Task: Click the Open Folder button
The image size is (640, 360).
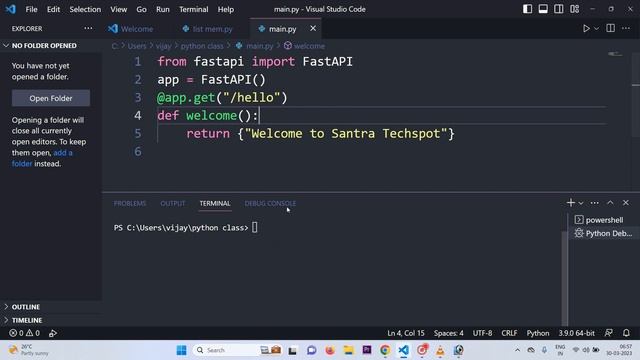Action: click(51, 98)
